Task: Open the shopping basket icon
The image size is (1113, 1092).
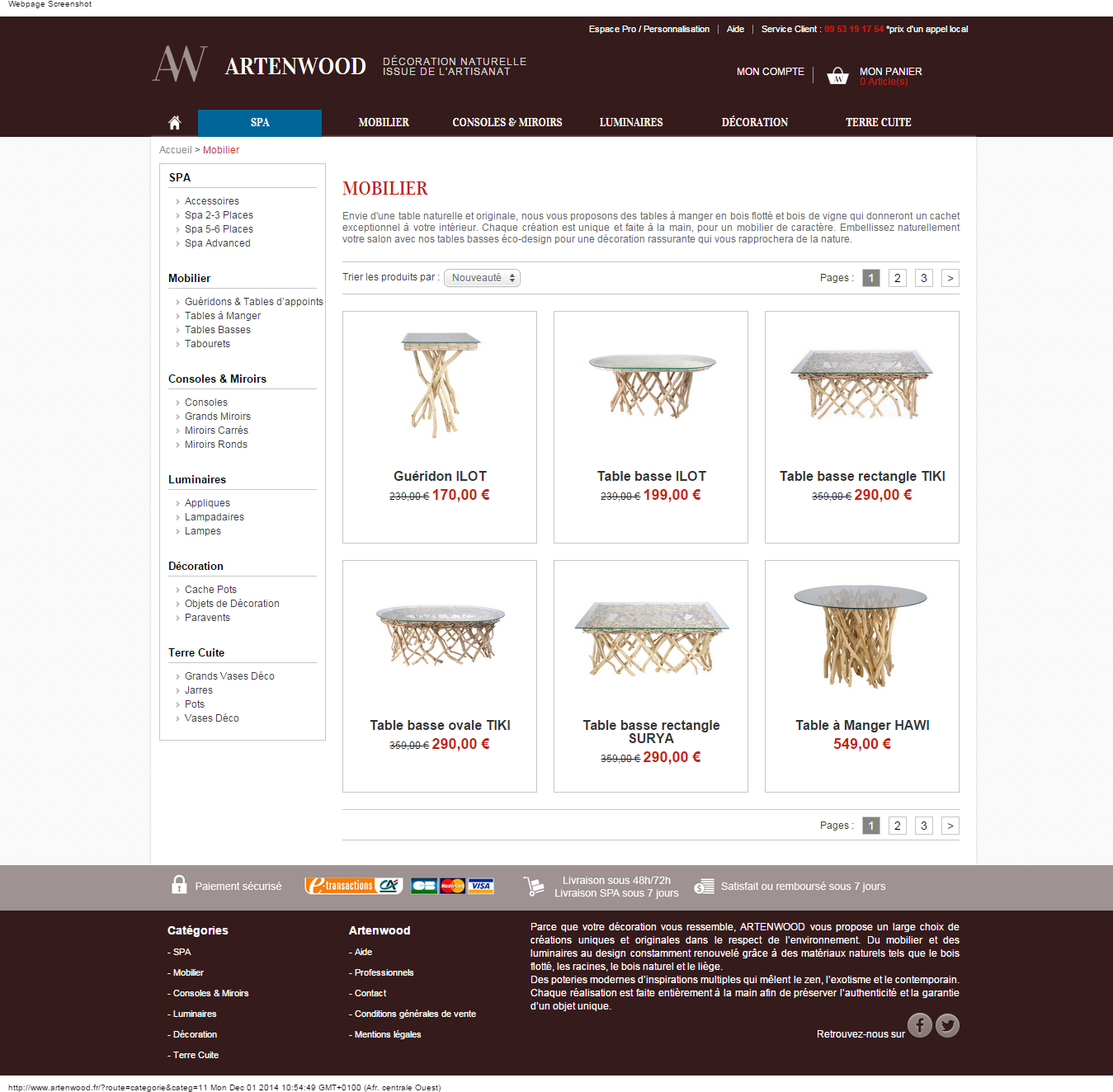Action: tap(837, 76)
